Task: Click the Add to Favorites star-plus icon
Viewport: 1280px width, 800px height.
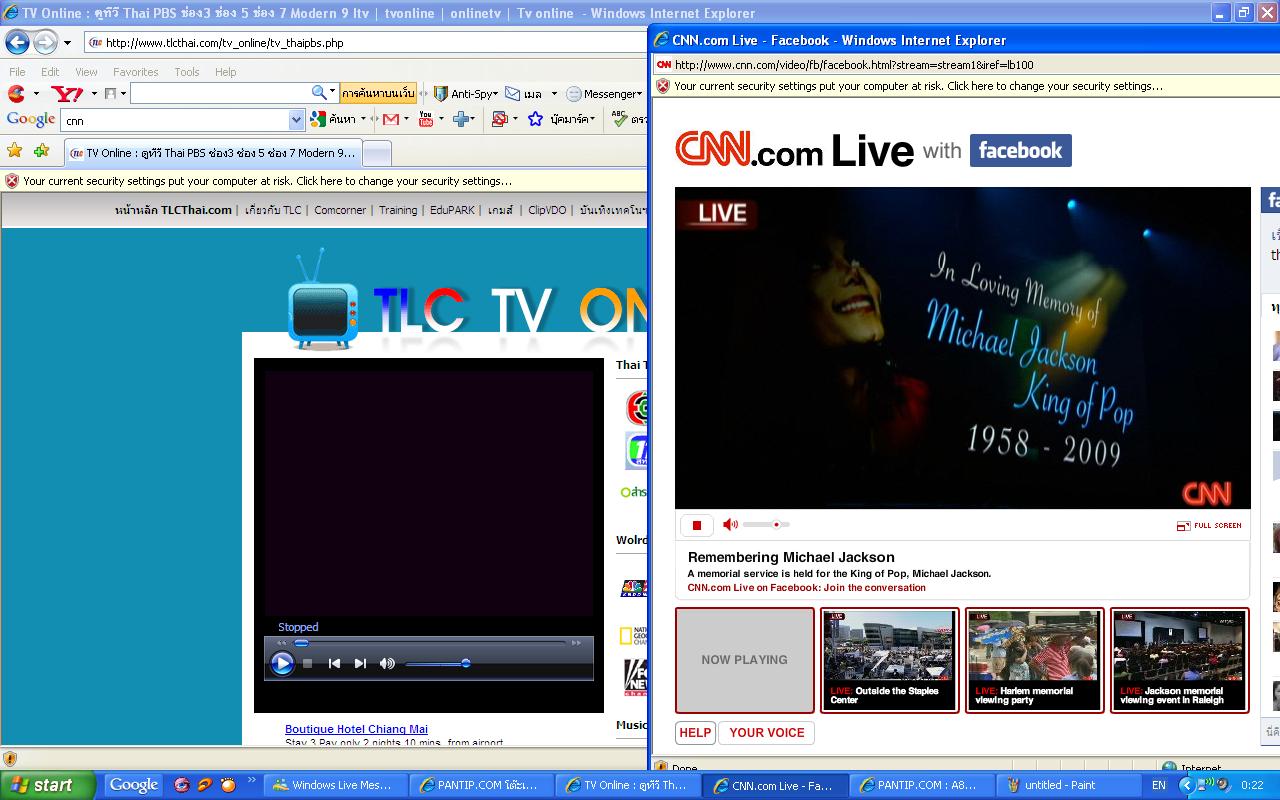Action: [41, 151]
